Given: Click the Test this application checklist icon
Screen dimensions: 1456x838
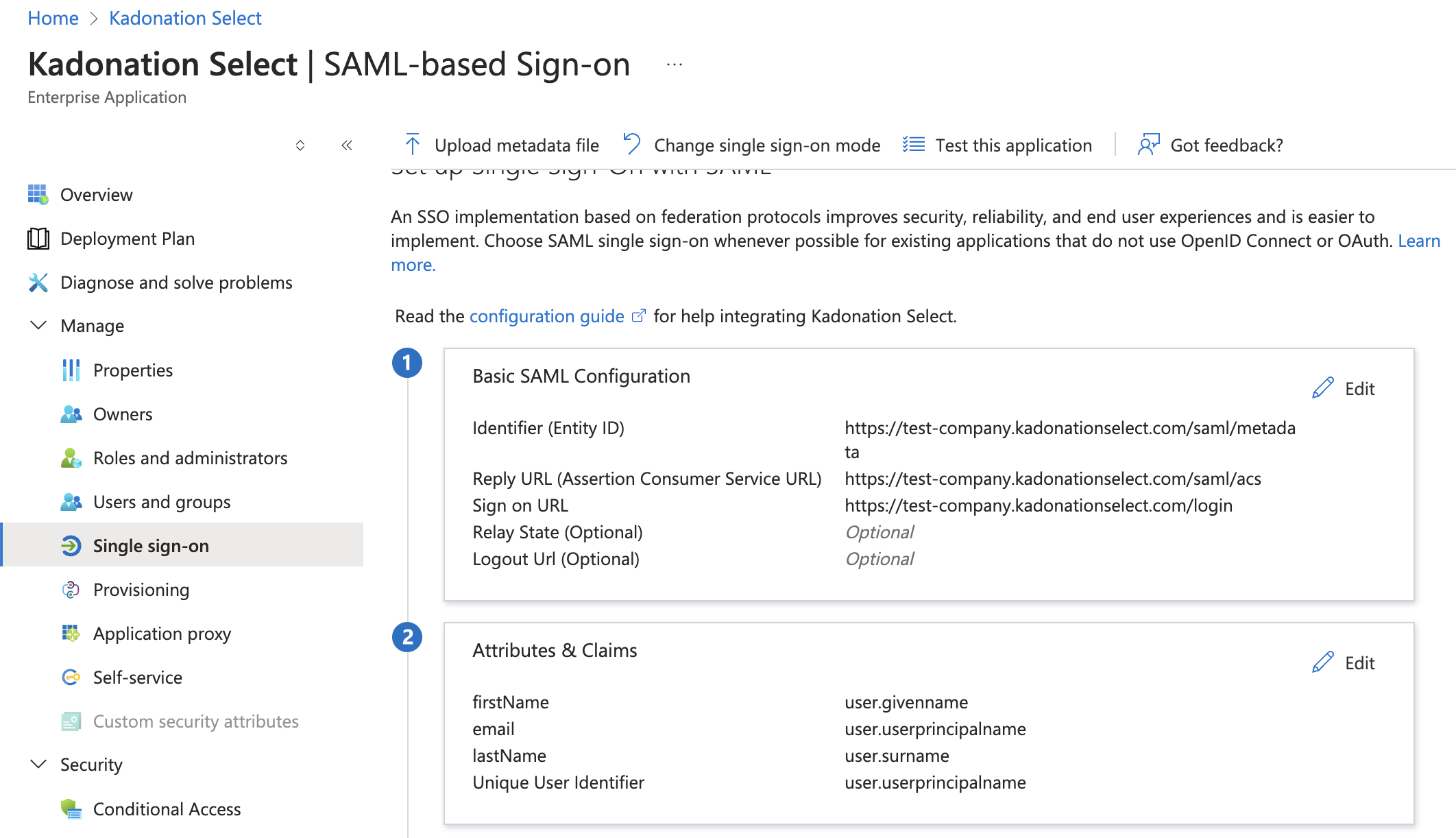Looking at the screenshot, I should pyautogui.click(x=914, y=145).
